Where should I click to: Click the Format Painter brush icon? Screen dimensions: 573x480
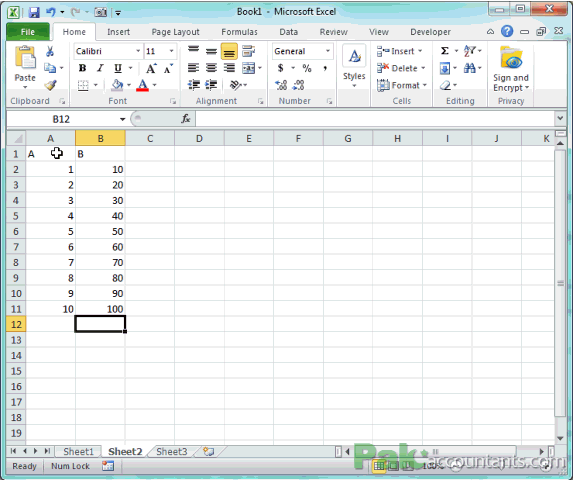(x=50, y=85)
